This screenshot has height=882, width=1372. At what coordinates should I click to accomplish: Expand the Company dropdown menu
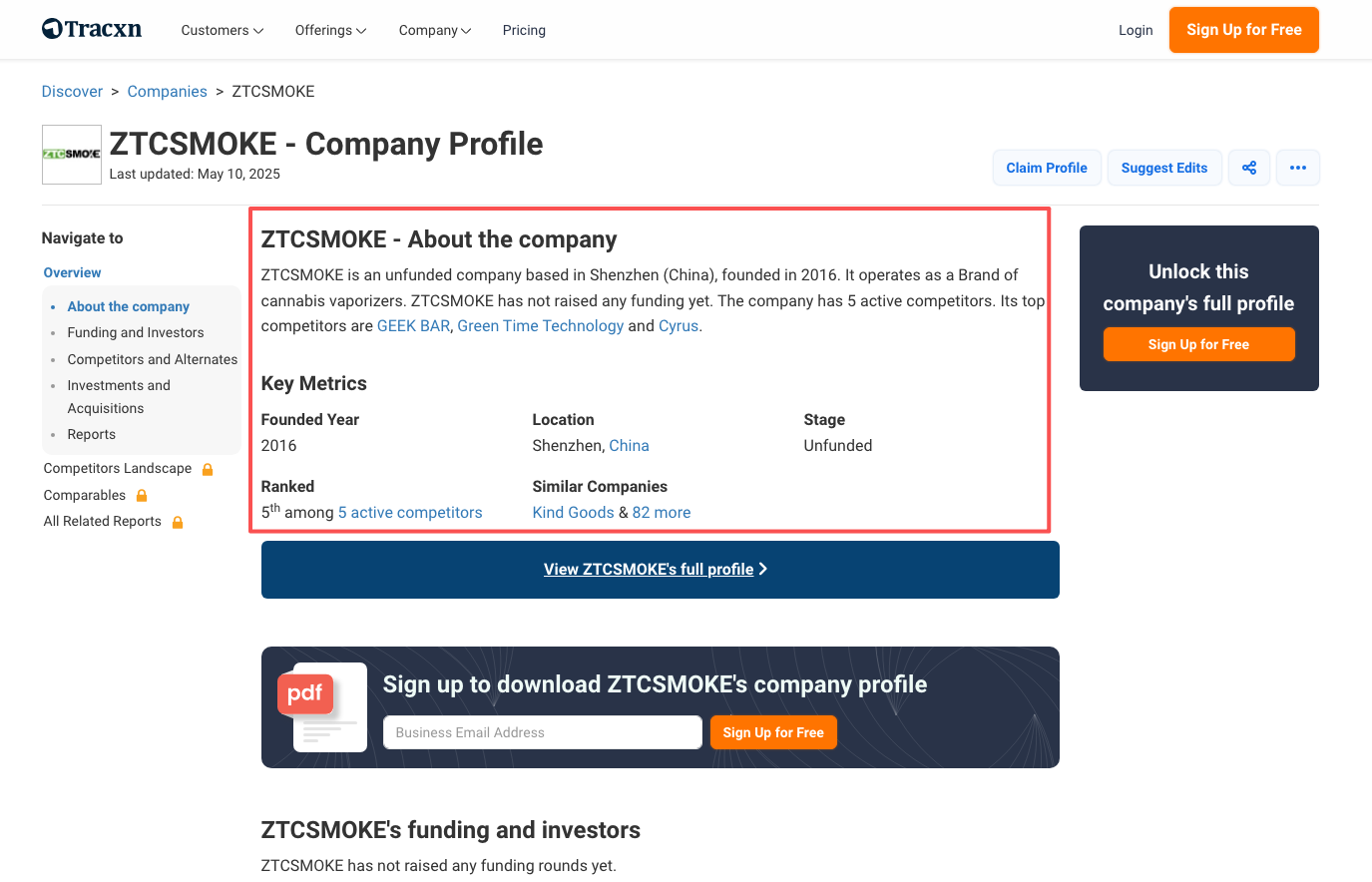(x=434, y=30)
